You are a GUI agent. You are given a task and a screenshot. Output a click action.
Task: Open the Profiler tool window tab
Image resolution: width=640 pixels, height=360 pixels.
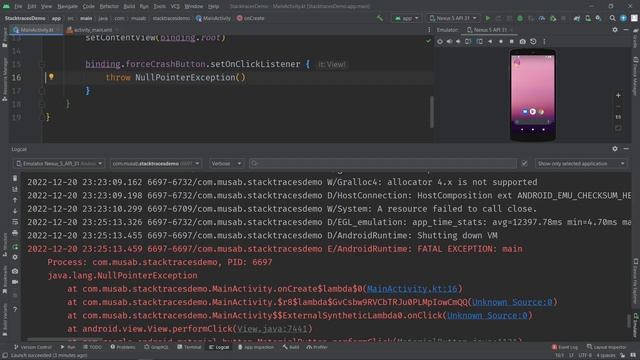(x=317, y=347)
